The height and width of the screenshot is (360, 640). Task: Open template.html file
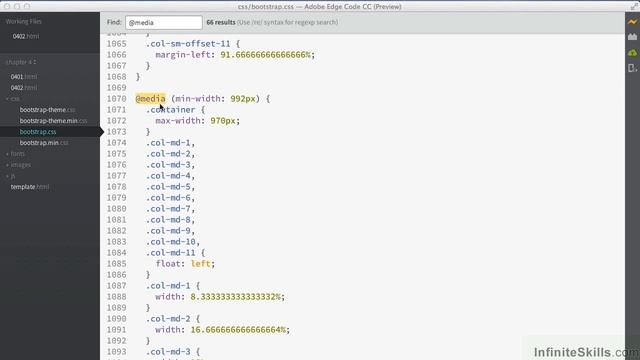[30, 187]
